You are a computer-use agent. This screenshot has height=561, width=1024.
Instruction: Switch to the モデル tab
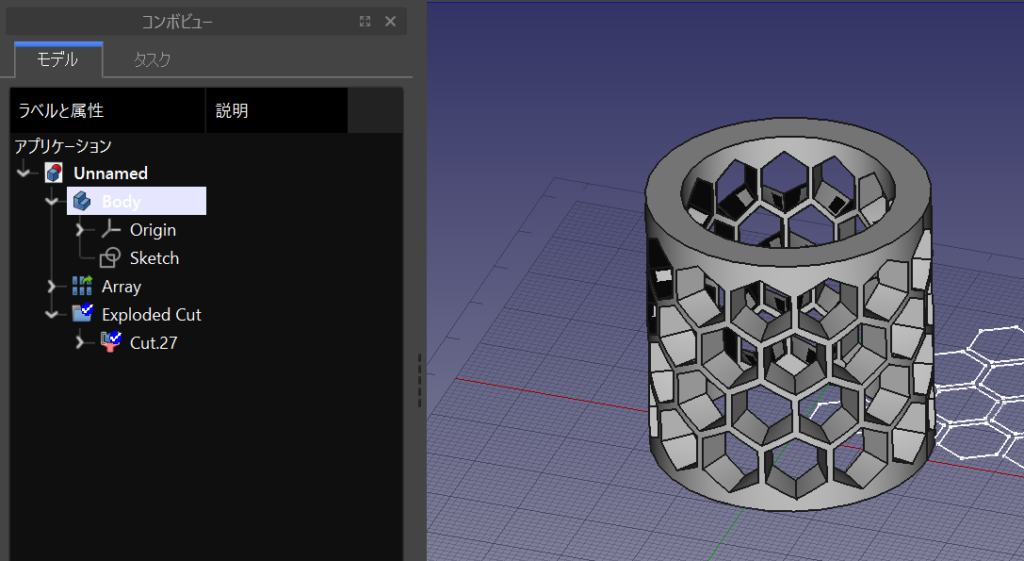point(57,59)
